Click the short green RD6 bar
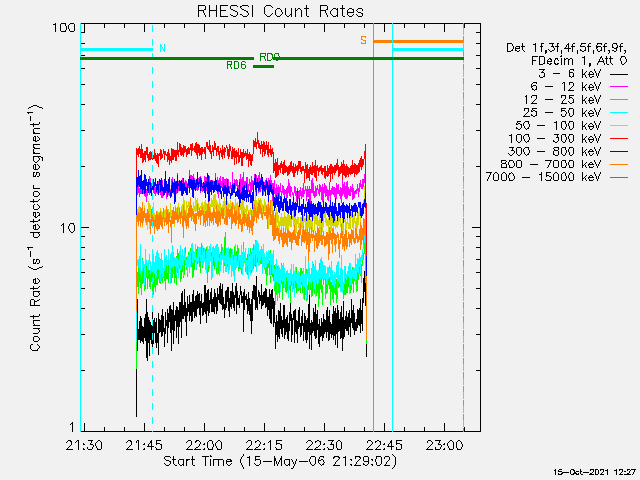Image resolution: width=640 pixels, height=480 pixels. click(263, 66)
